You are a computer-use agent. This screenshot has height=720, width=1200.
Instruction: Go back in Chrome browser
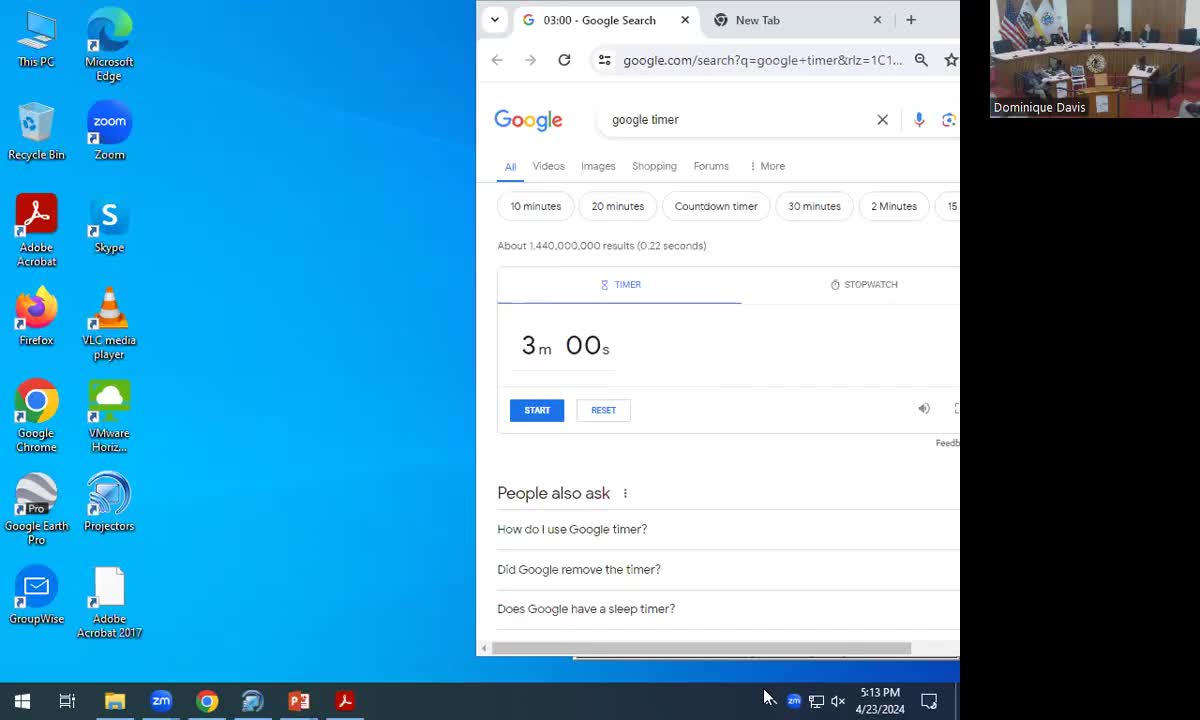[x=497, y=60]
